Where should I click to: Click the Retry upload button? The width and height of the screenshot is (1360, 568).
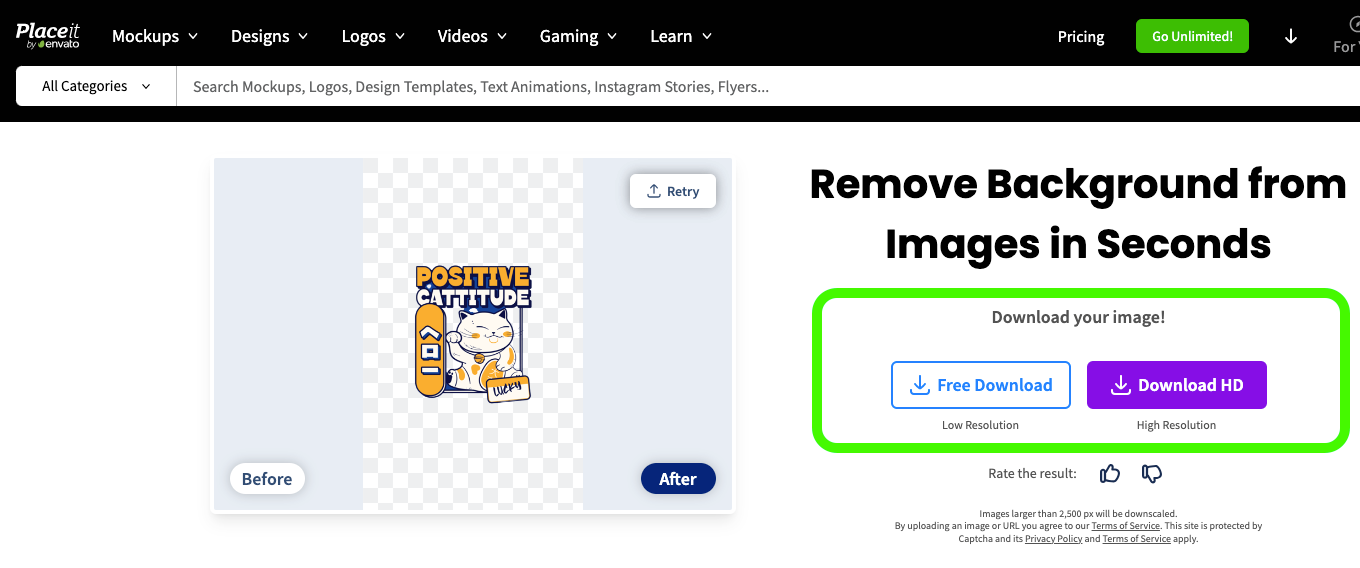(673, 191)
